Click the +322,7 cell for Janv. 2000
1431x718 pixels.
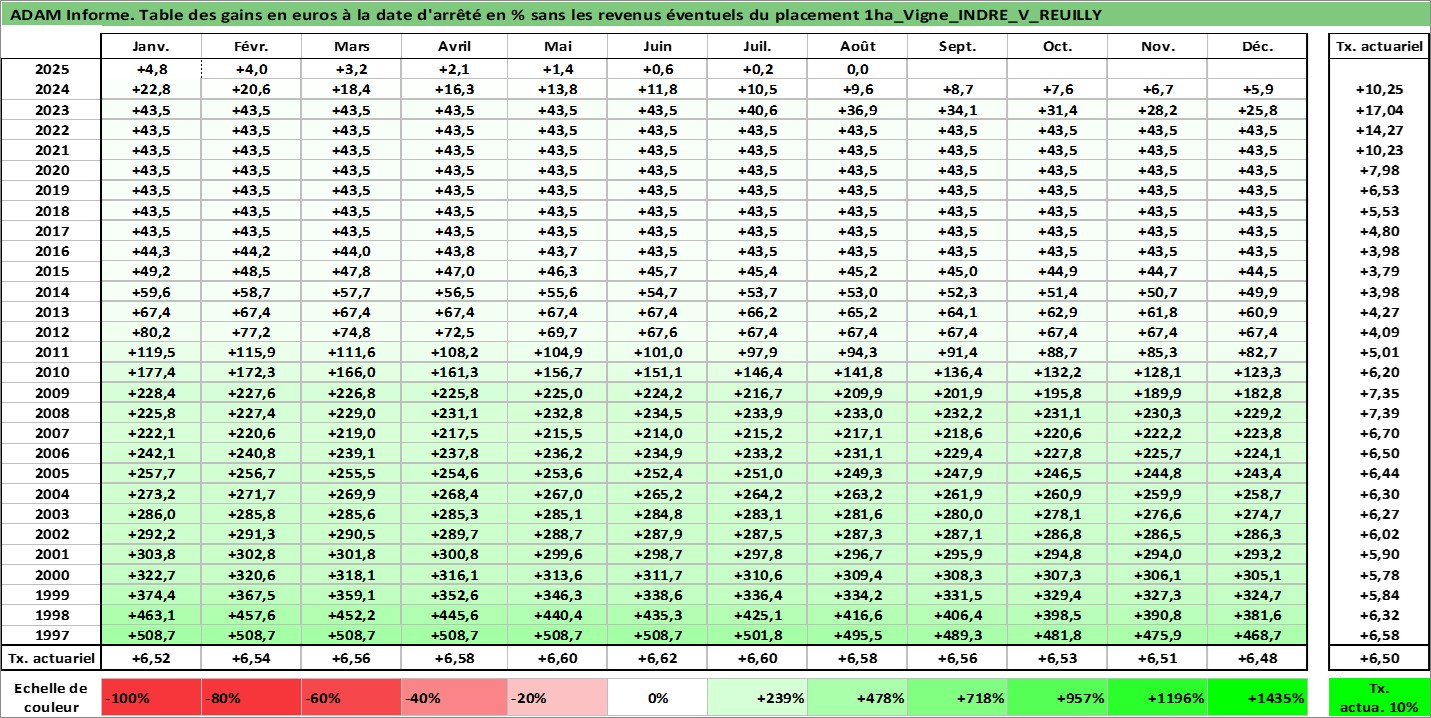[x=152, y=575]
